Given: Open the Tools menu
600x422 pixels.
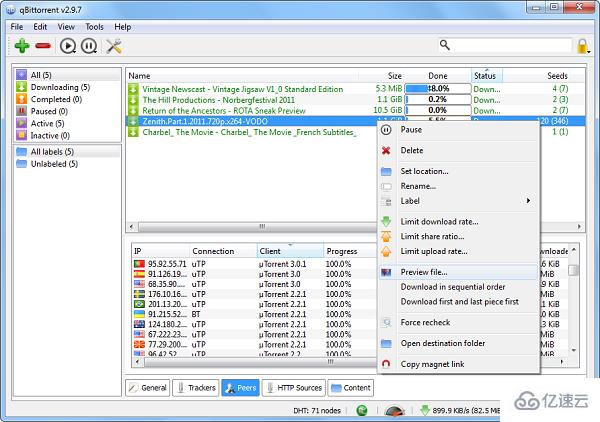Looking at the screenshot, I should point(94,27).
